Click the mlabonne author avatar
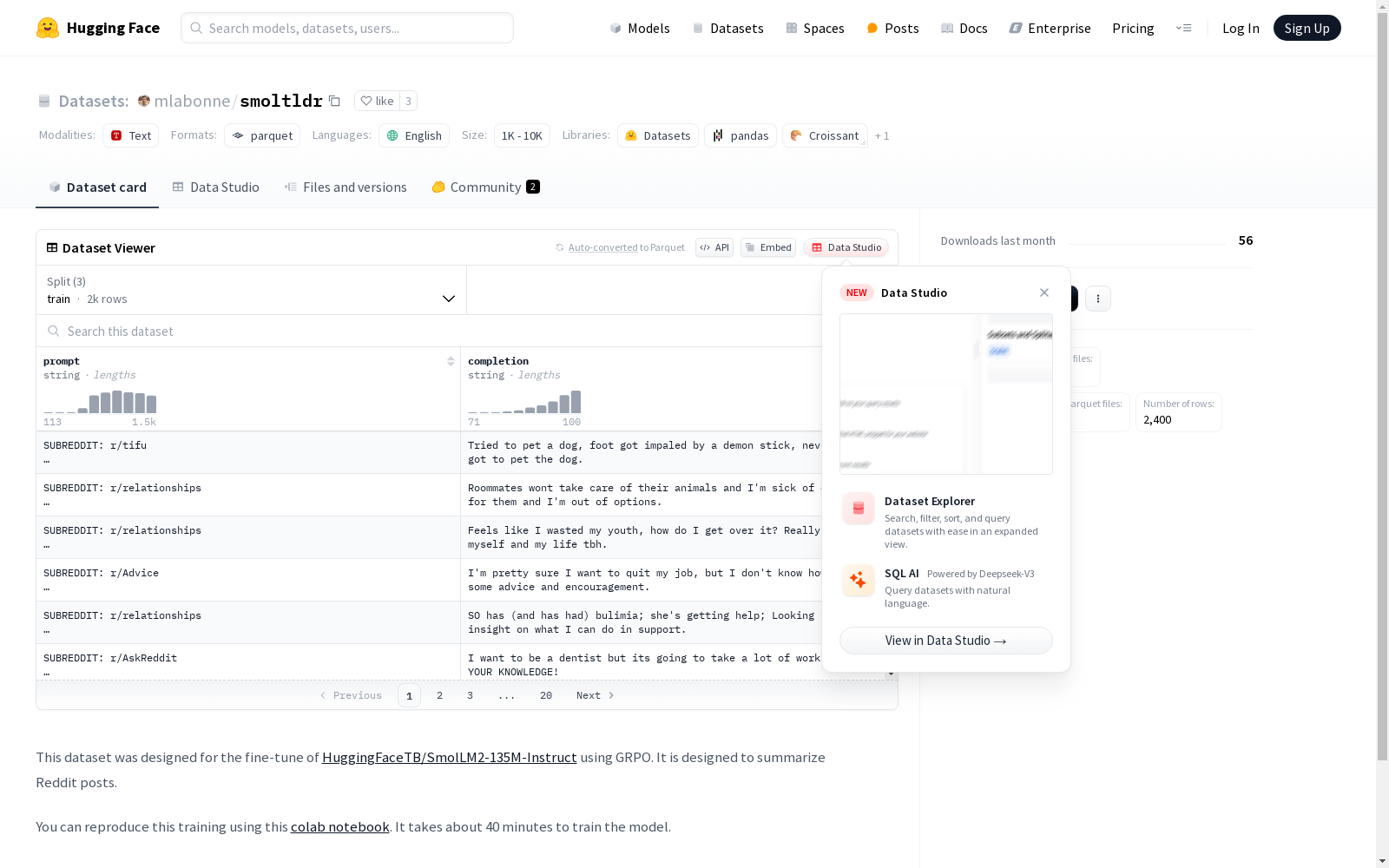1389x868 pixels. click(x=144, y=101)
